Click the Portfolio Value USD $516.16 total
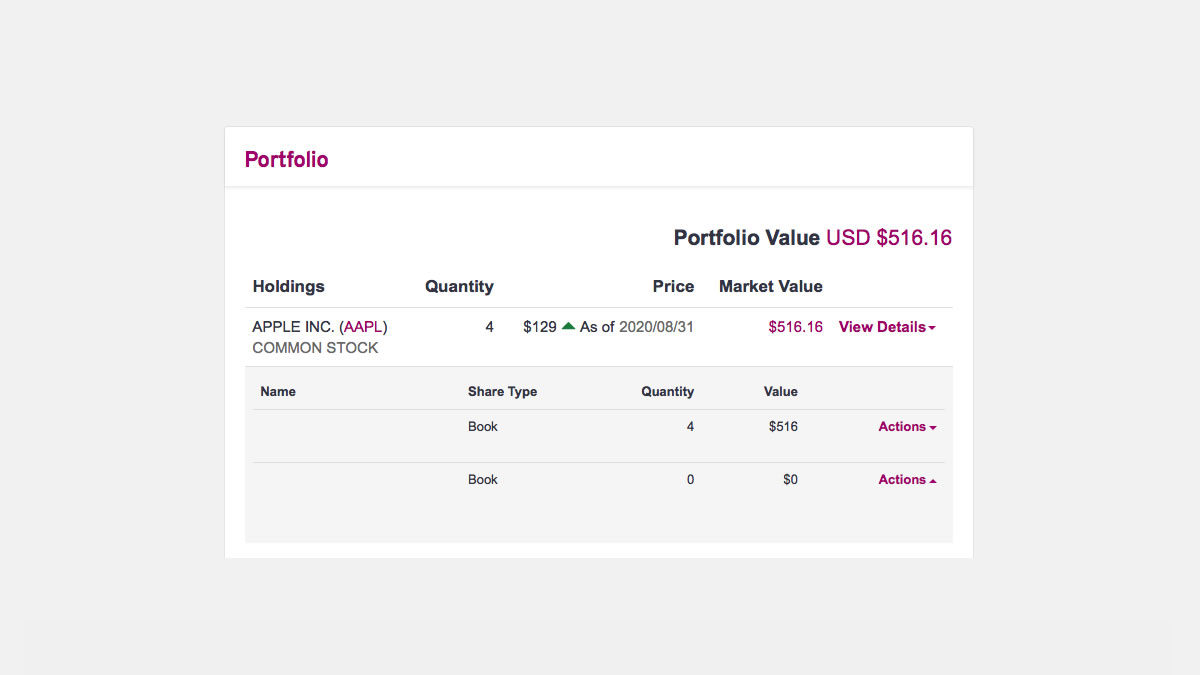The width and height of the screenshot is (1200, 675). 813,238
